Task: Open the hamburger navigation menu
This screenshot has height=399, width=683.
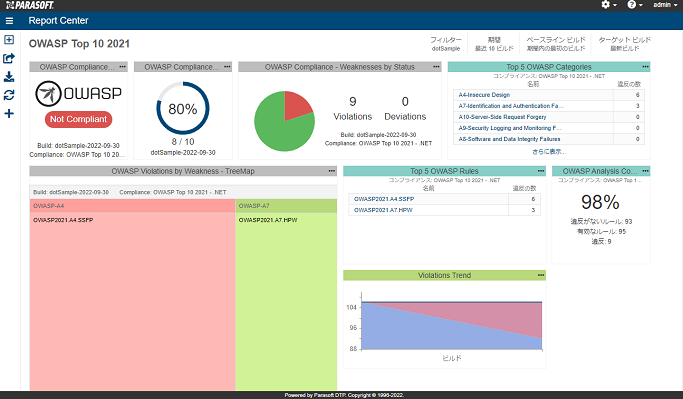Action: point(9,20)
